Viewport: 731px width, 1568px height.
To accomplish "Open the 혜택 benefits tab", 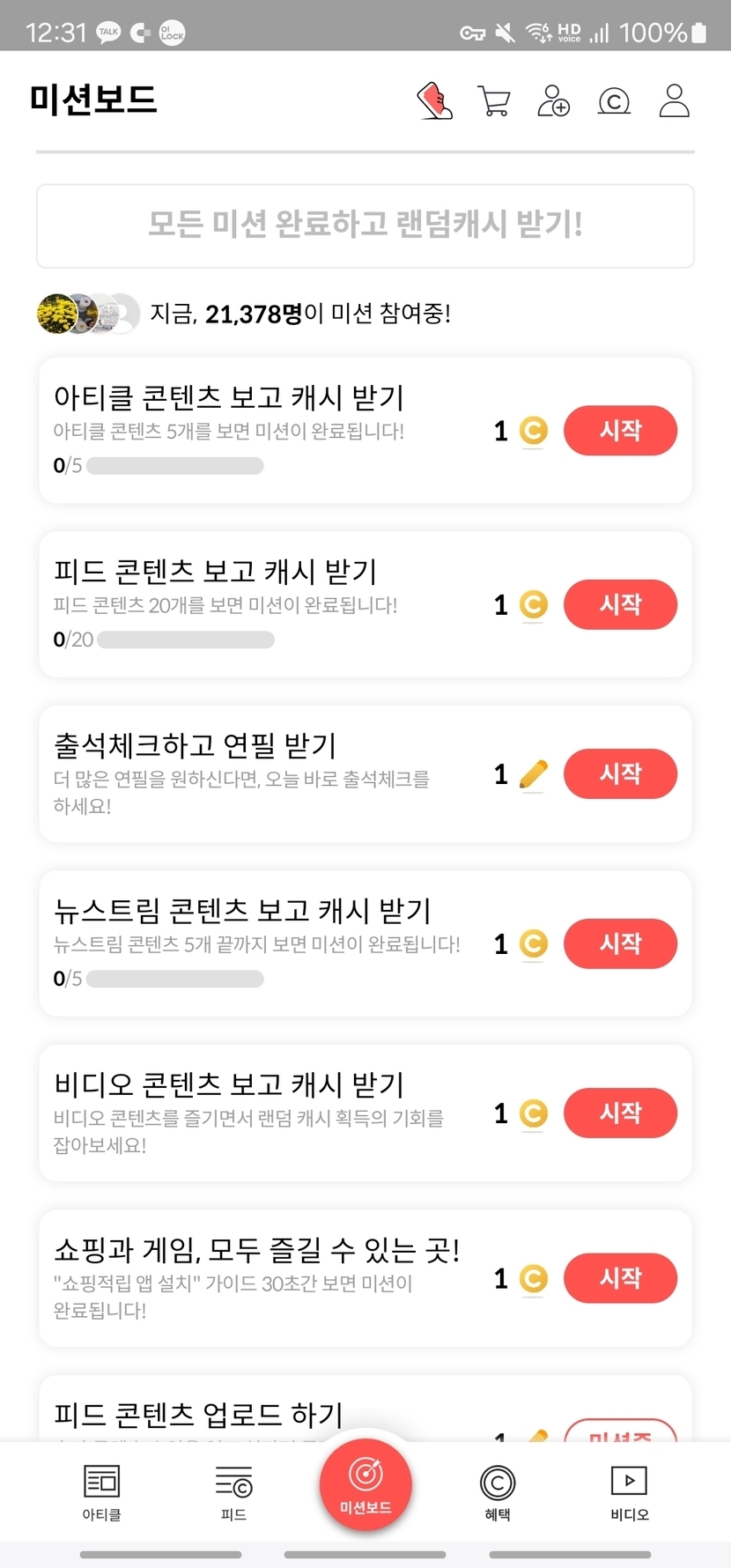I will coord(498,1492).
